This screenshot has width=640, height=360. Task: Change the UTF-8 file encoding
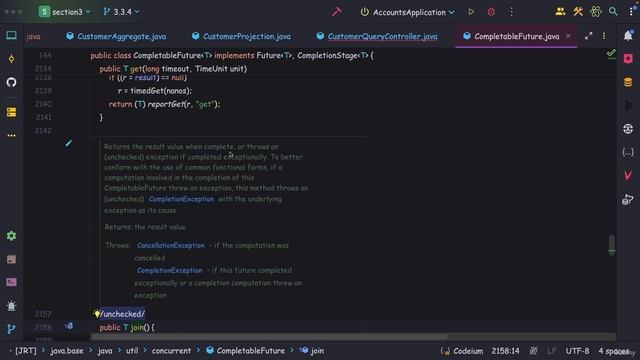(x=577, y=351)
